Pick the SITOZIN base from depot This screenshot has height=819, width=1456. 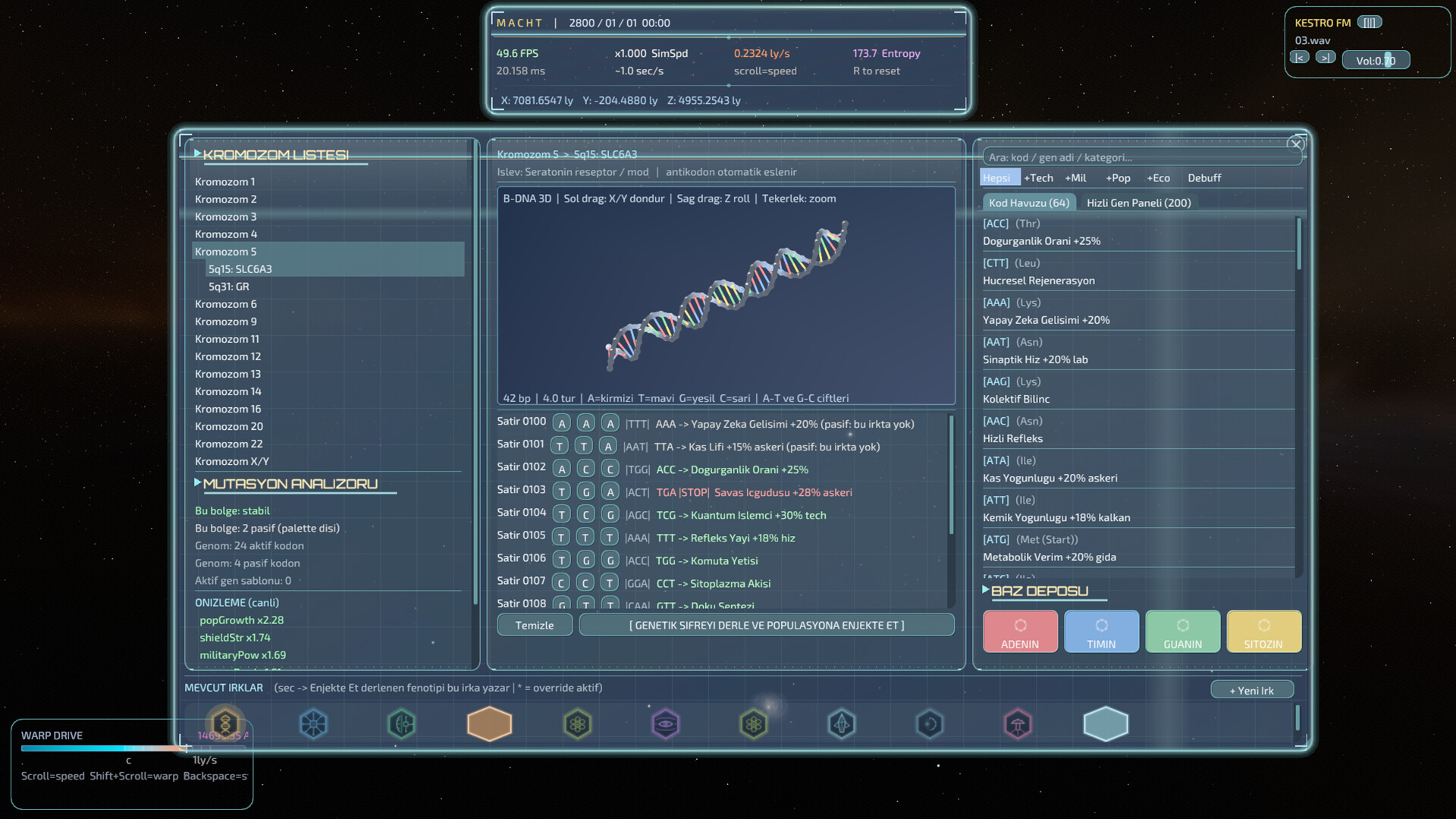tap(1263, 632)
